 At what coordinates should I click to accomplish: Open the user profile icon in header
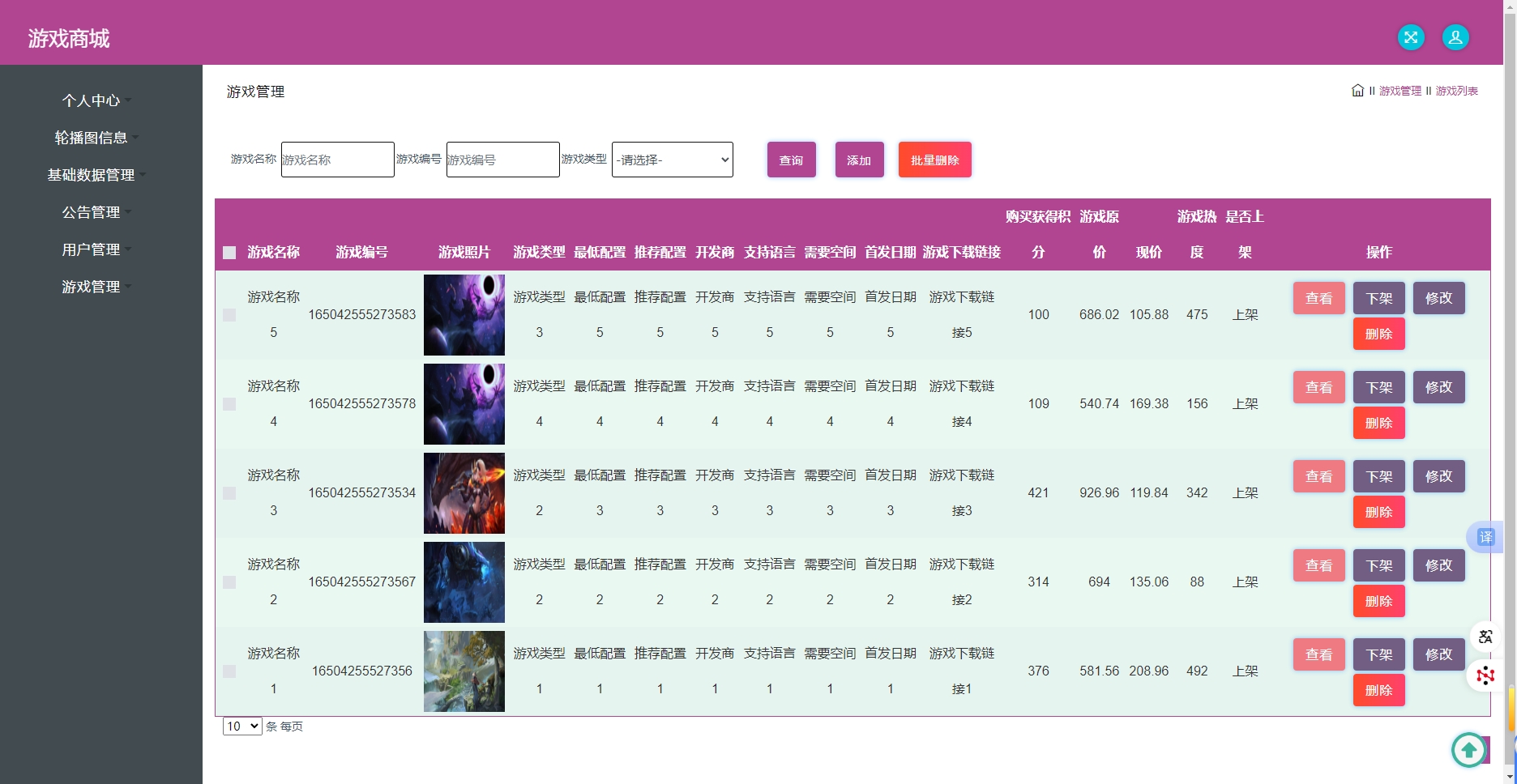(x=1455, y=37)
